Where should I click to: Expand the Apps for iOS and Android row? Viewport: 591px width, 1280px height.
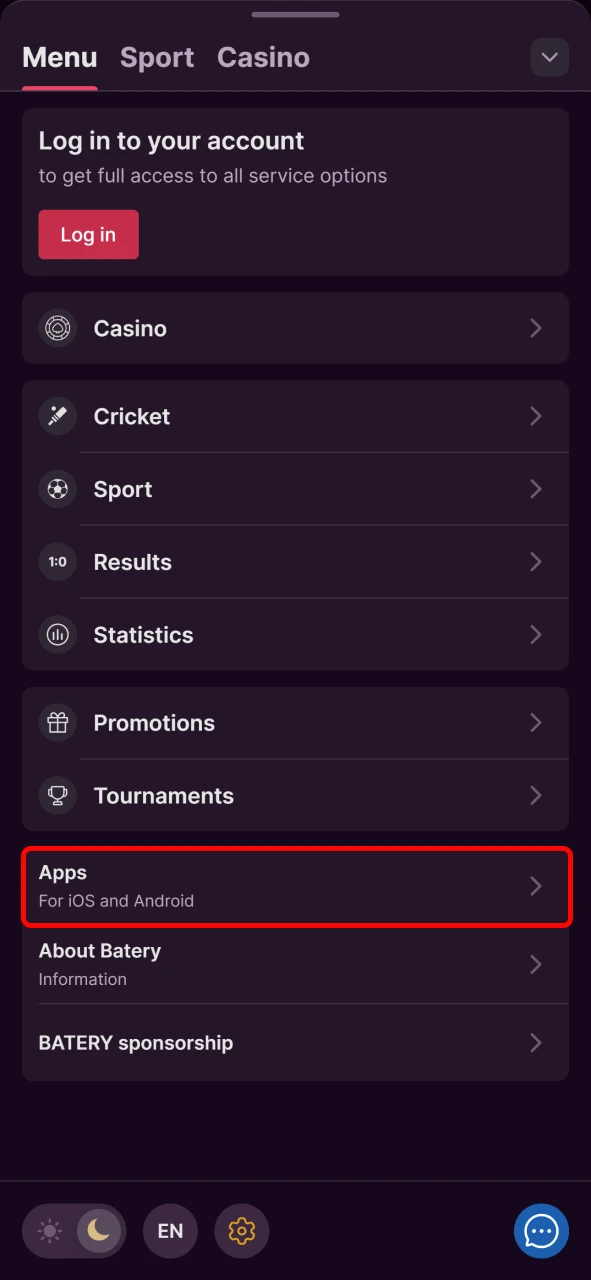click(x=296, y=886)
